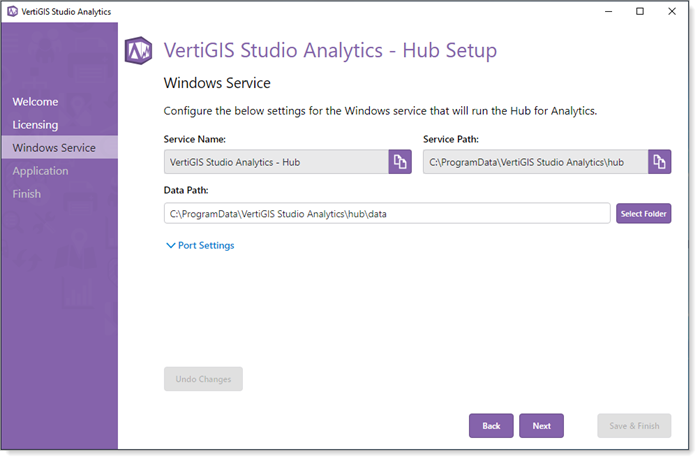
Task: Click the 'Configure the below settings' description text
Action: [380, 111]
